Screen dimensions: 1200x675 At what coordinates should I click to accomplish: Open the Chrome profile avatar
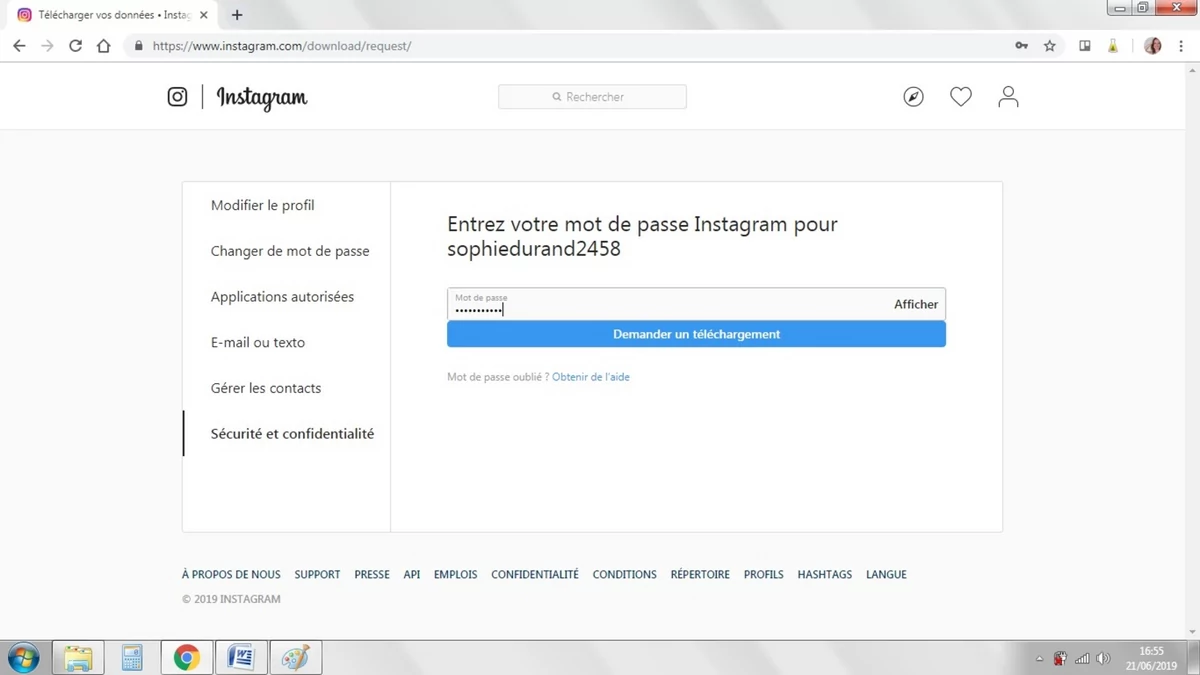click(1153, 46)
